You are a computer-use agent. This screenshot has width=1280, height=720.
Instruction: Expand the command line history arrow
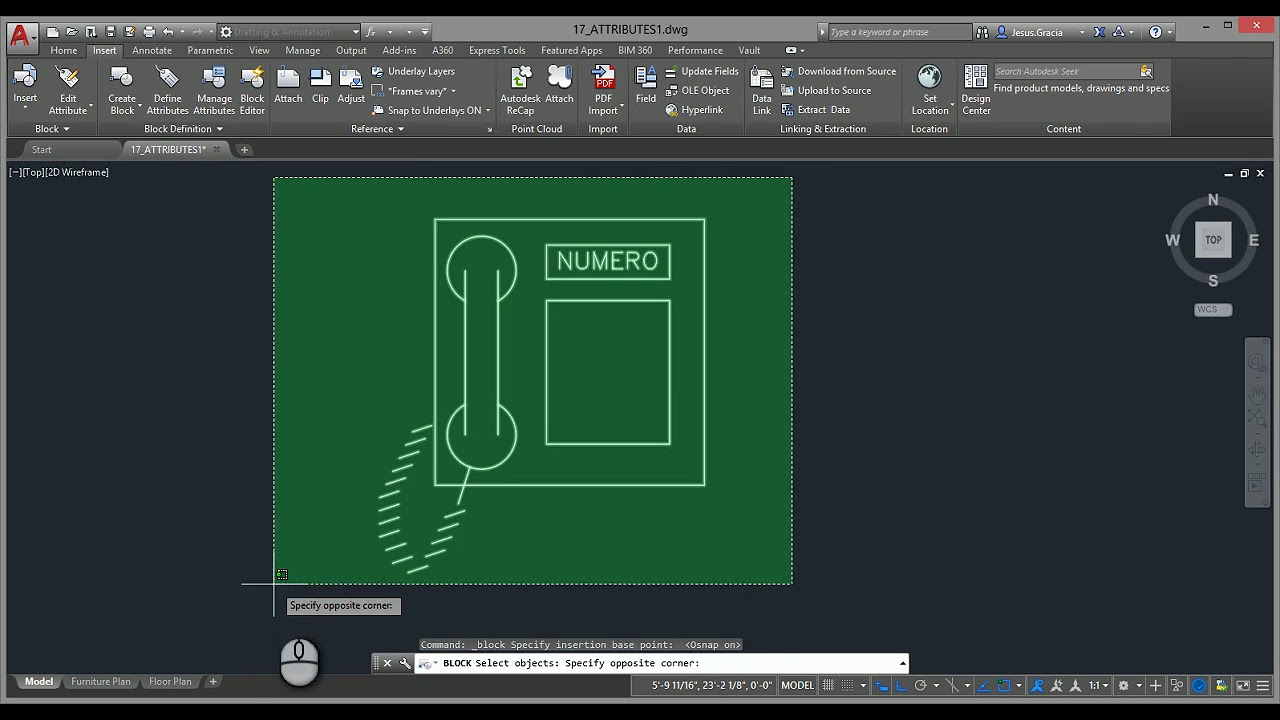coord(903,663)
